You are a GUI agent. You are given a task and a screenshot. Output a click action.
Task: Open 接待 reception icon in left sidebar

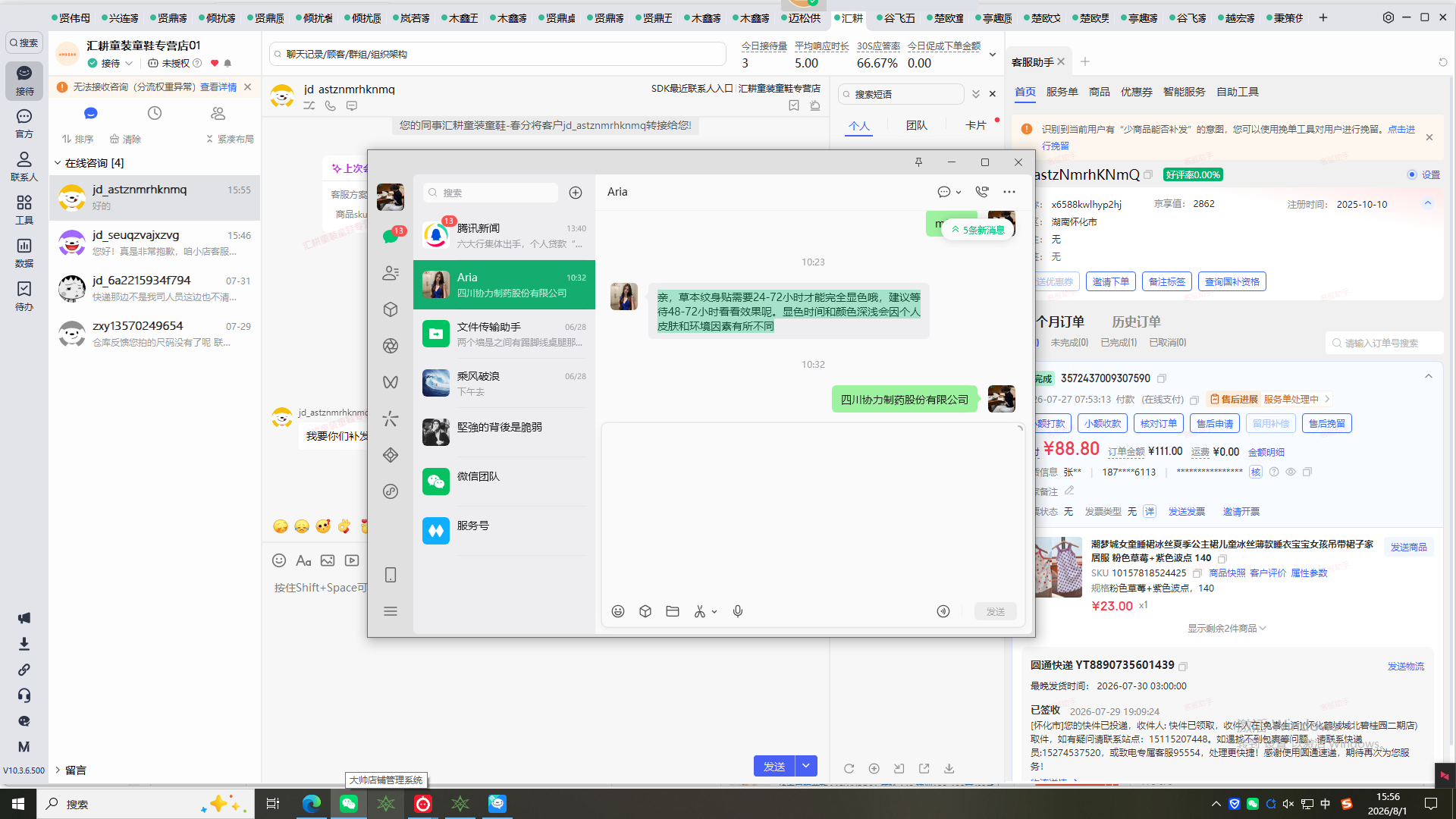point(24,80)
